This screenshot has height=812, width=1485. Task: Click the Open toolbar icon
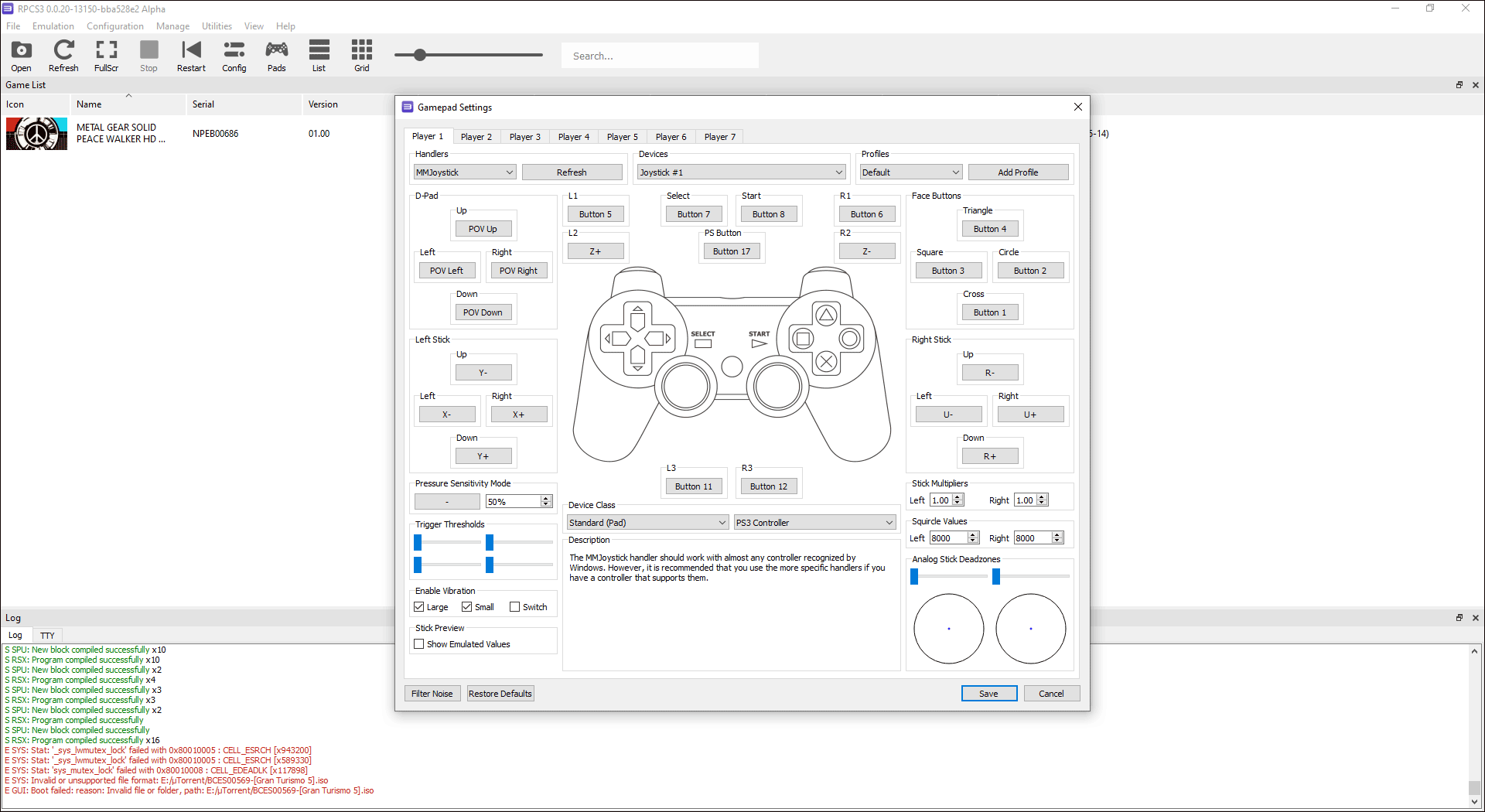click(x=22, y=56)
